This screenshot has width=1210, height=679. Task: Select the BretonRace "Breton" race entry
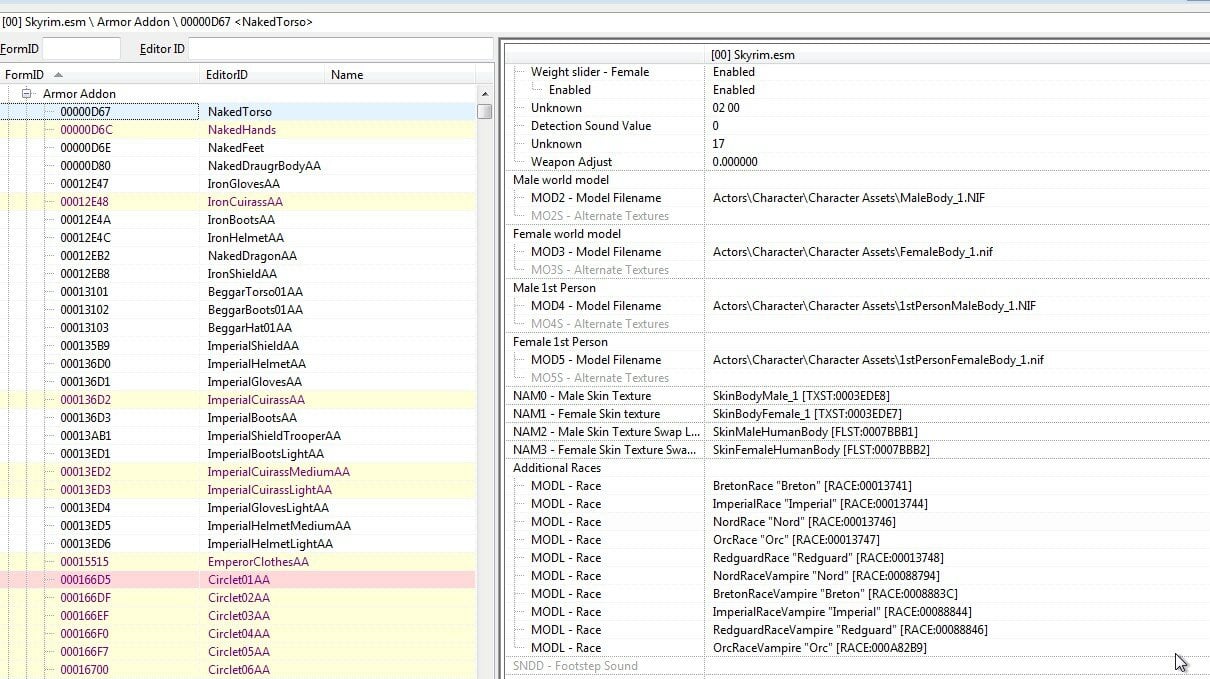pos(858,486)
